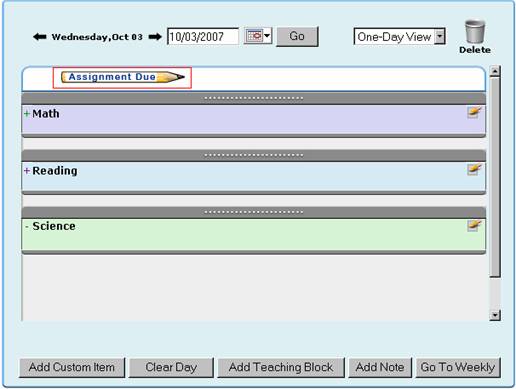Click the Add Note button
Screen dimensions: 516x389
[380, 367]
